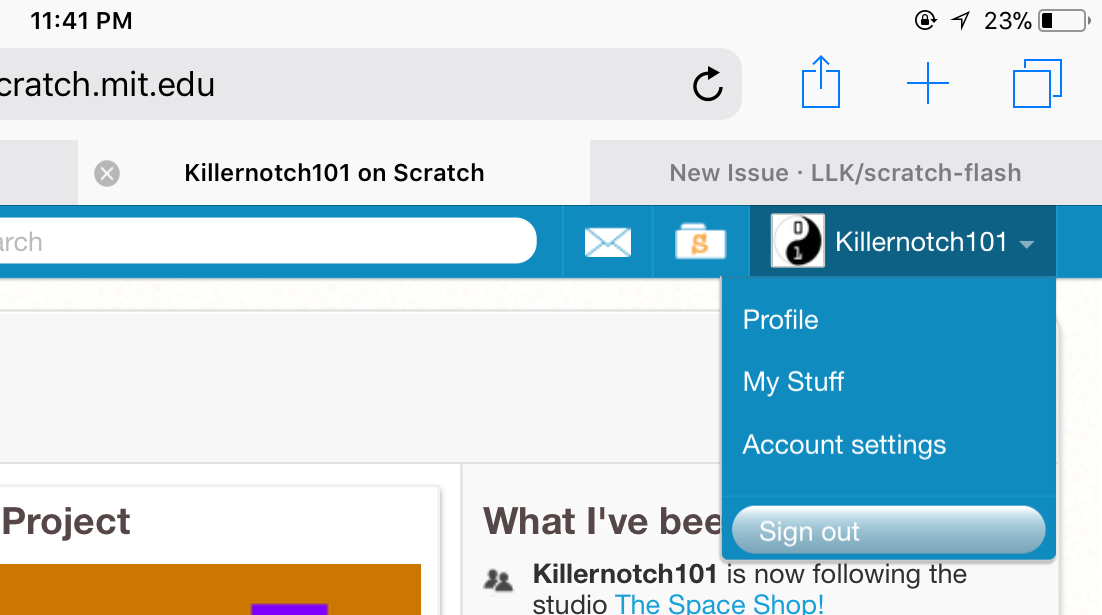1102x615 pixels.
Task: Click the followers icon beside Killernotch101 activity
Action: pyautogui.click(x=498, y=578)
